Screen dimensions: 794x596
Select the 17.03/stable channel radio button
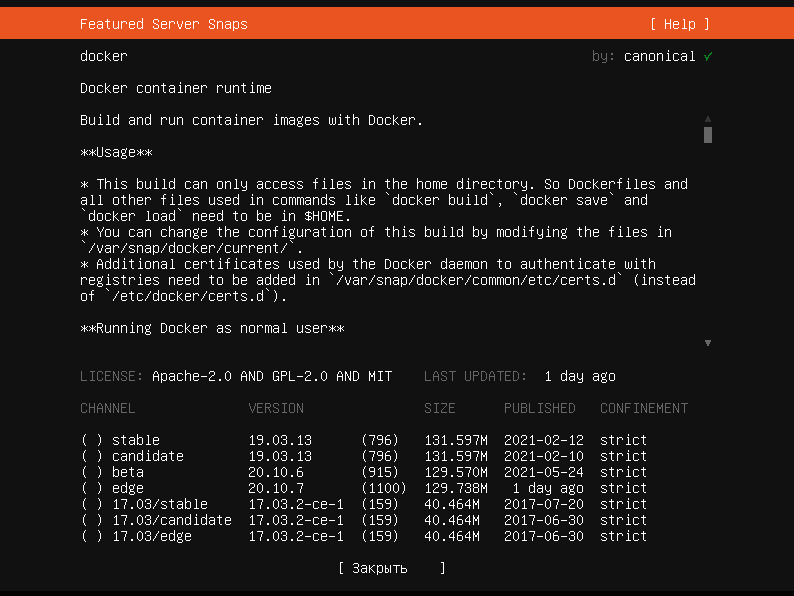92,504
